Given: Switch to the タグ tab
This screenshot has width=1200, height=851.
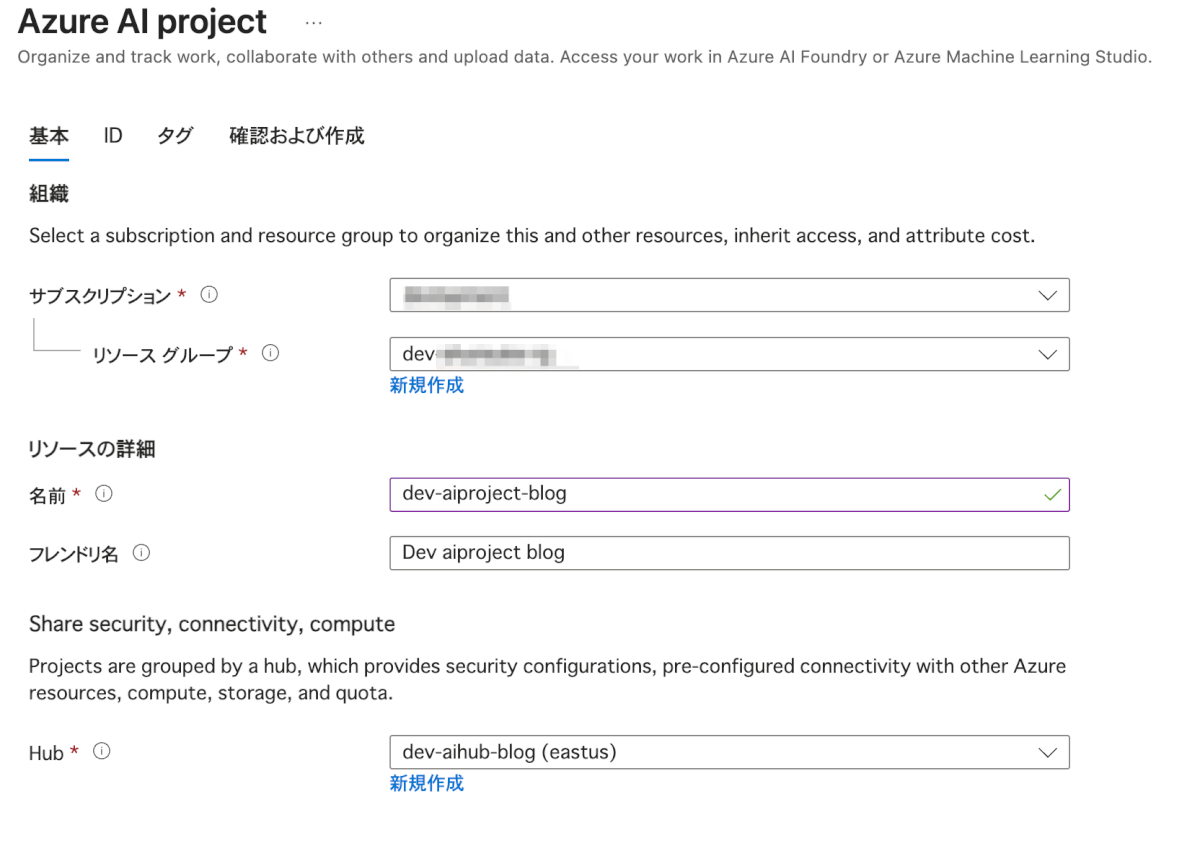Looking at the screenshot, I should (x=175, y=136).
